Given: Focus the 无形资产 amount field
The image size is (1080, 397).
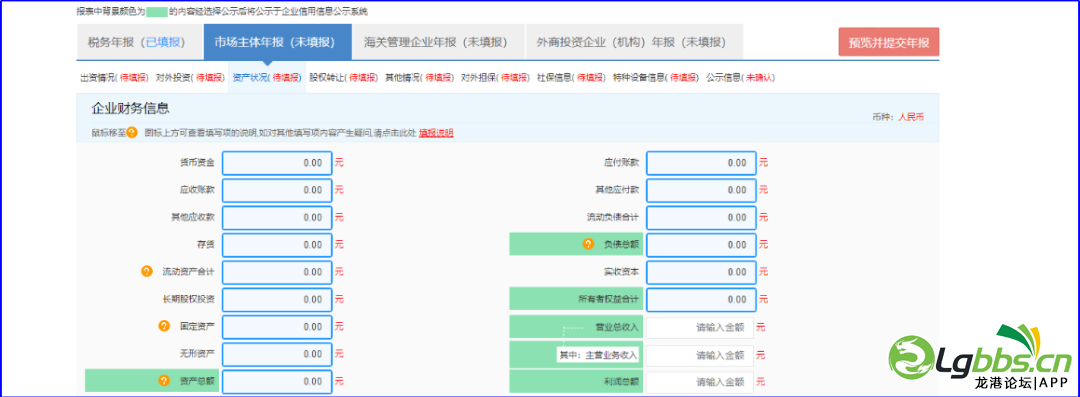Looking at the screenshot, I should click(x=277, y=354).
